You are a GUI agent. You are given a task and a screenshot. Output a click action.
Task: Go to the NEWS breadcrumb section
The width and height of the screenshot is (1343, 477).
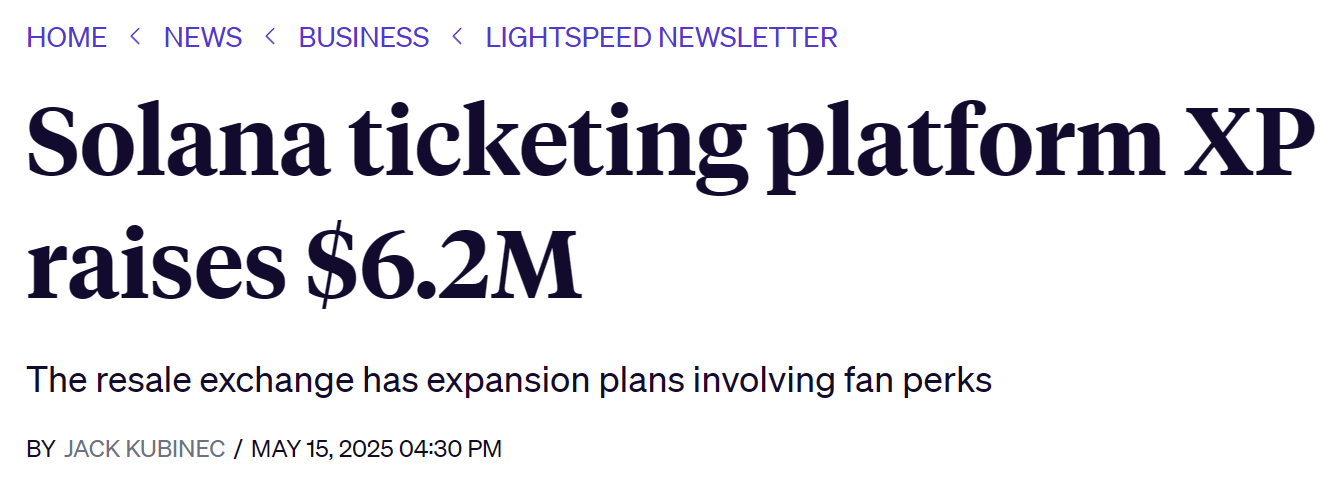(x=203, y=38)
